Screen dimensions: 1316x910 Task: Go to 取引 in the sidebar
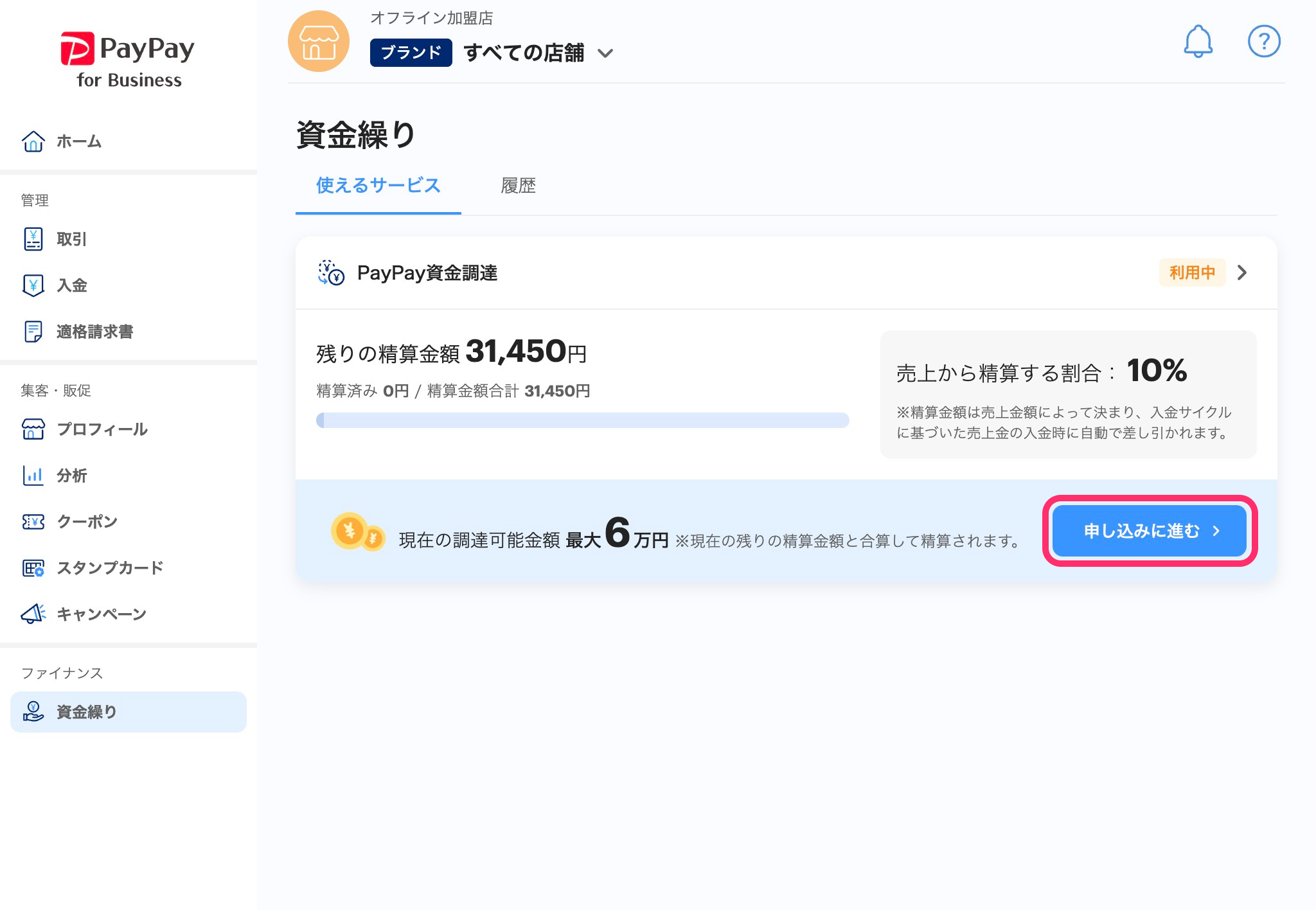coord(129,239)
